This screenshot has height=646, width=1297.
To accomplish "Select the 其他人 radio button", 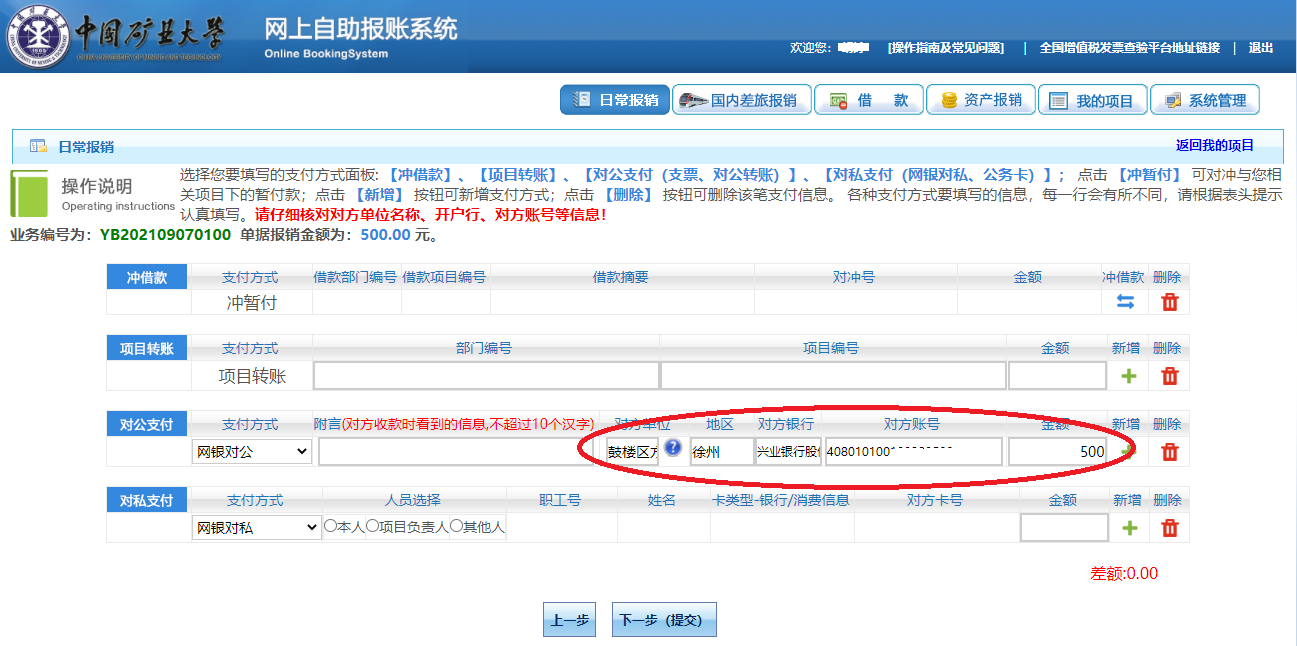I will 456,526.
